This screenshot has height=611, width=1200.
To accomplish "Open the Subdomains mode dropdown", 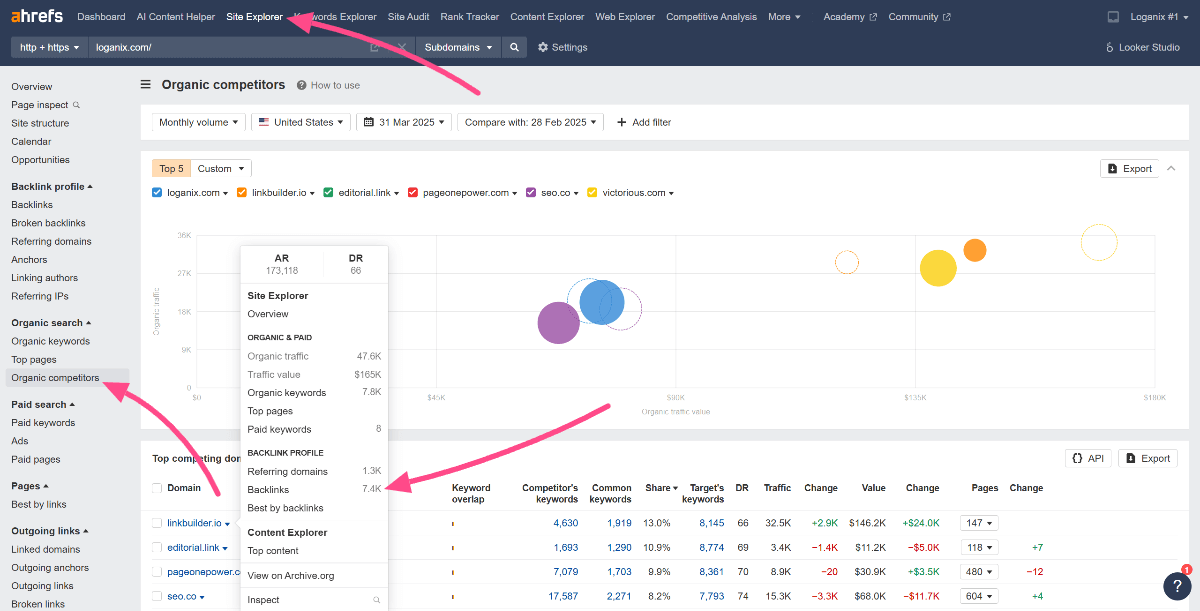I will 458,47.
